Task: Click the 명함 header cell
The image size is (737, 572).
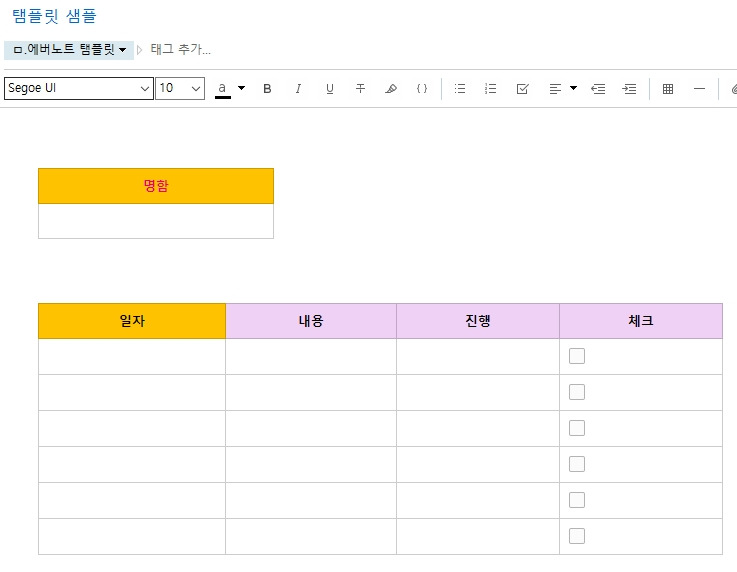Action: pos(156,186)
